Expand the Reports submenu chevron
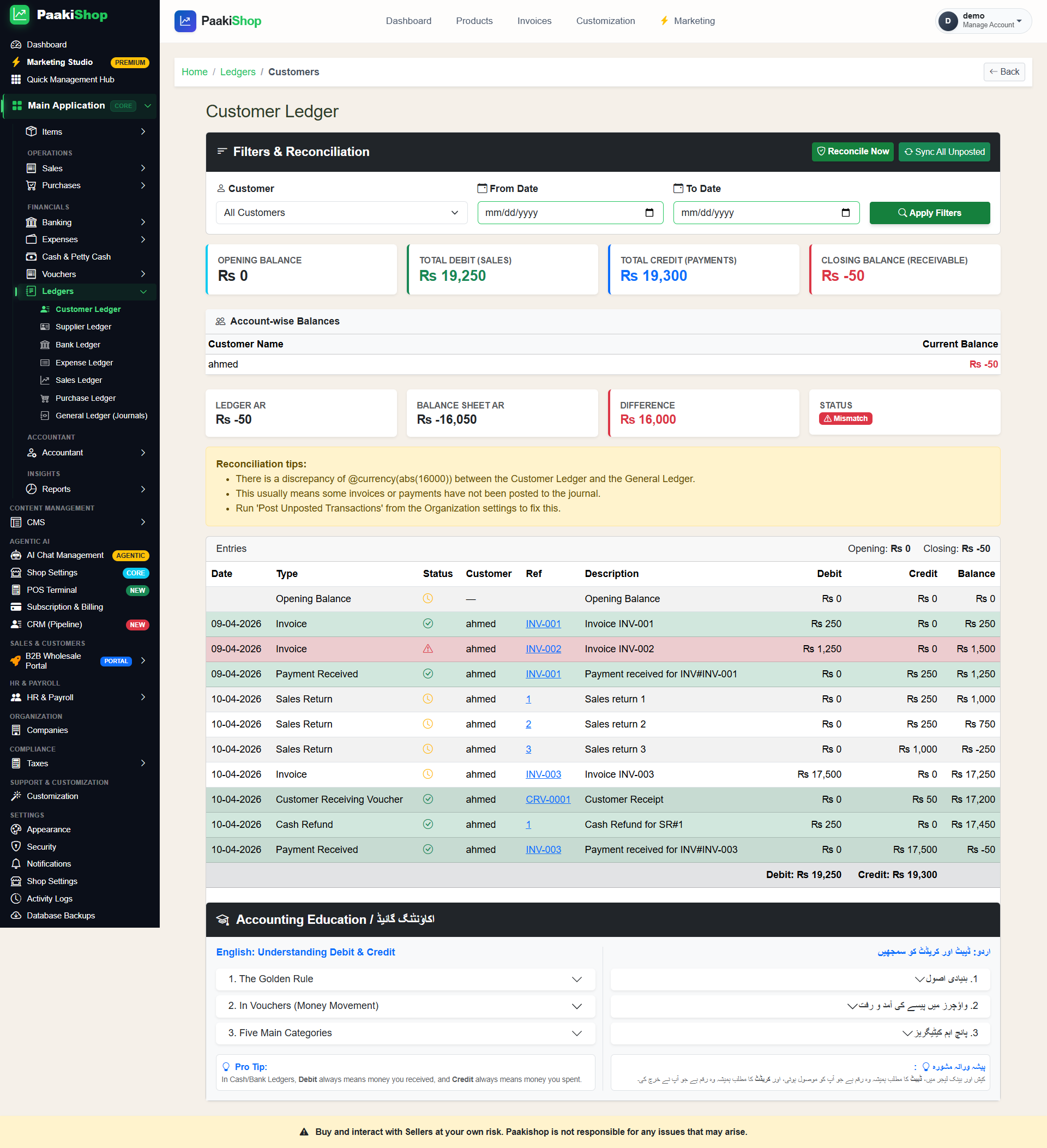The image size is (1047, 1148). pos(143,489)
